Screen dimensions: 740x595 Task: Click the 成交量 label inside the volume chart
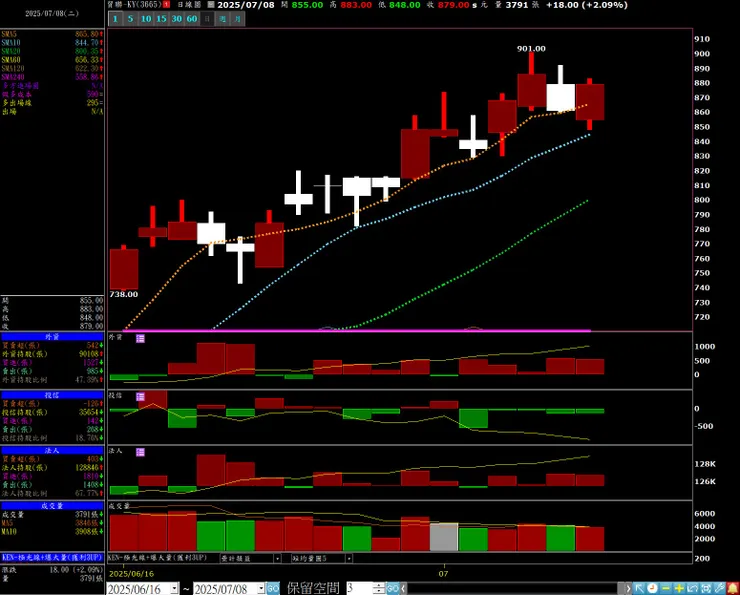point(119,506)
